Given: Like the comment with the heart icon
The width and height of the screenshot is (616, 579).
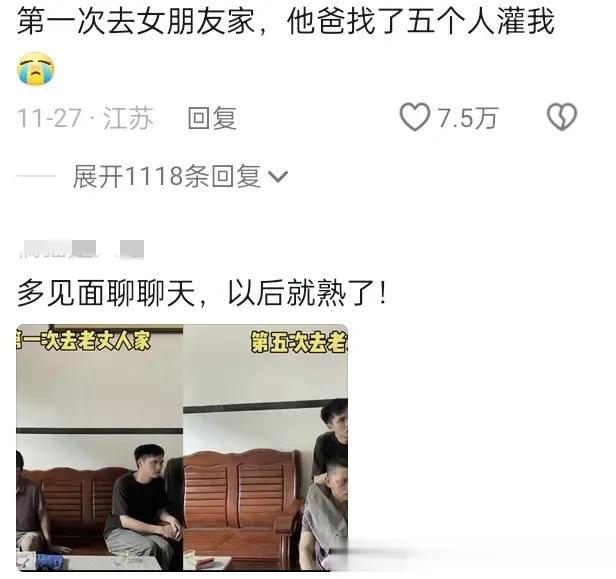Looking at the screenshot, I should coord(414,117).
